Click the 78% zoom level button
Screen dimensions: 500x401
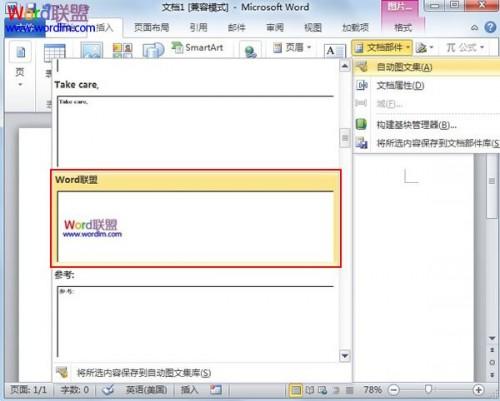pyautogui.click(x=372, y=389)
